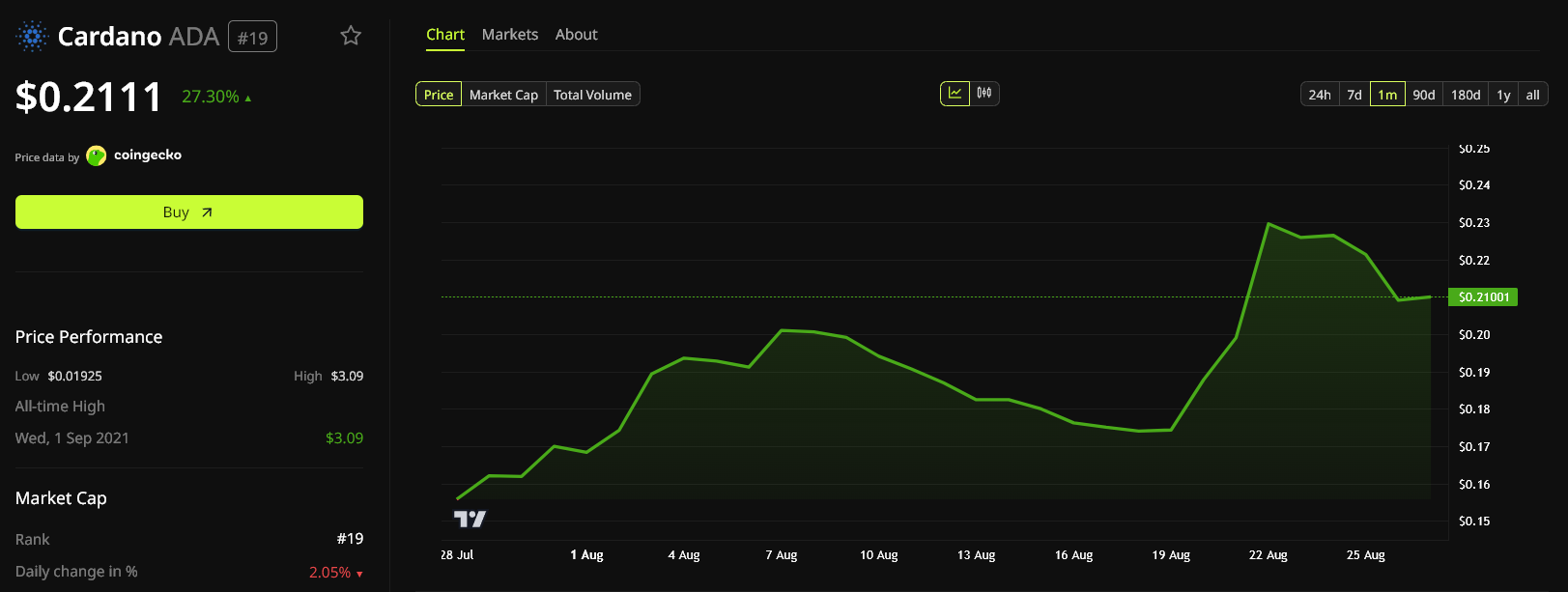Click the 16 Aug axis label

point(1073,555)
